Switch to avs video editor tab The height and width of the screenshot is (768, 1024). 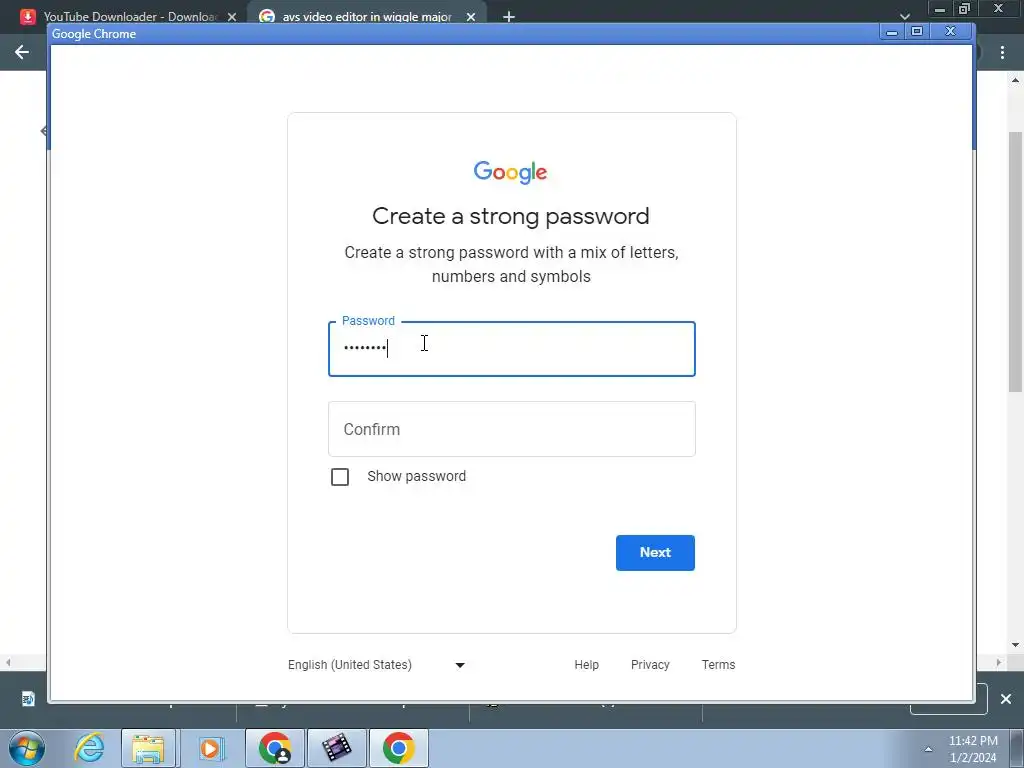click(358, 16)
